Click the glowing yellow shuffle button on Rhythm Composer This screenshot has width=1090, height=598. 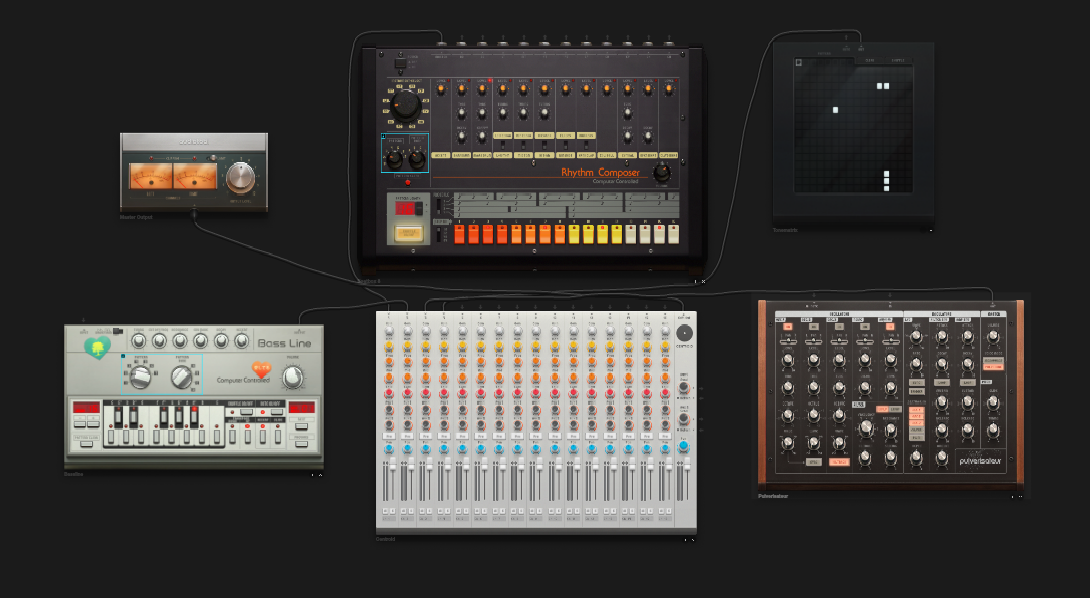409,234
